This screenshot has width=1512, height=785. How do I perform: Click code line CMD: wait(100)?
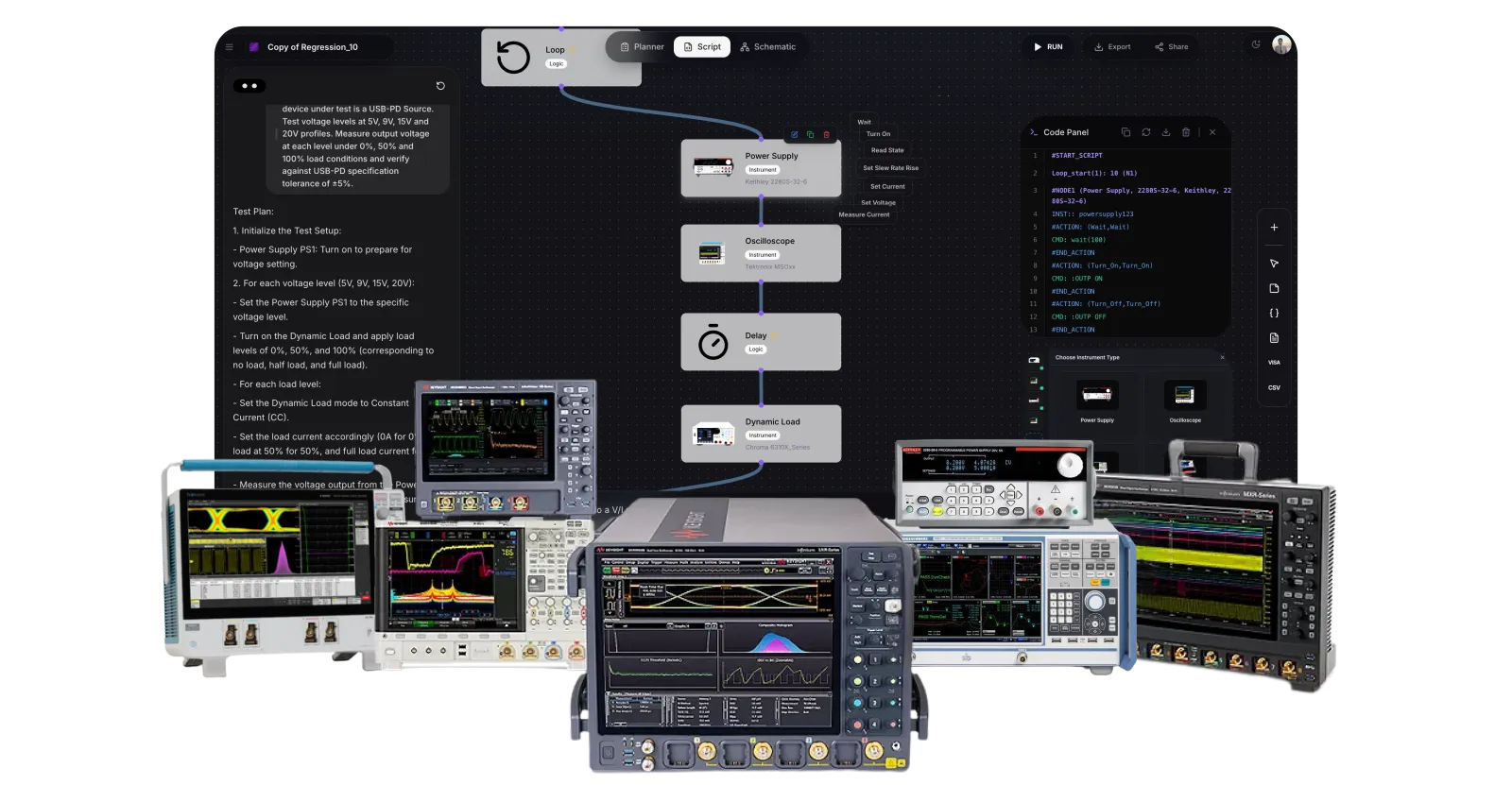pyautogui.click(x=1078, y=240)
